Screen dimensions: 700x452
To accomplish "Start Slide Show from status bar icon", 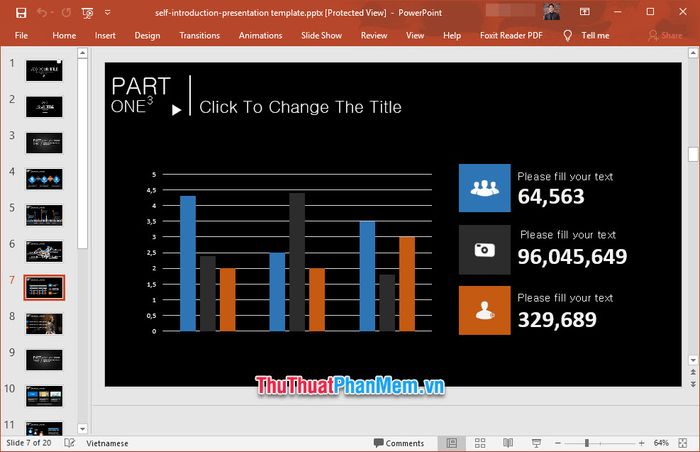I will [536, 443].
